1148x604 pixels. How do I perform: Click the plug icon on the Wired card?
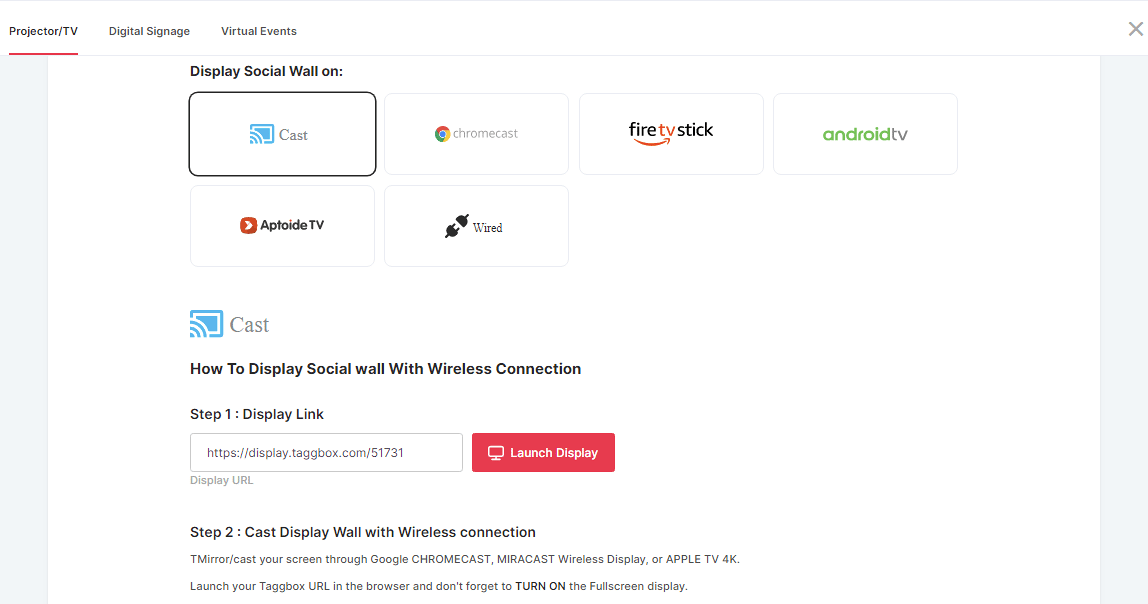[x=456, y=226]
